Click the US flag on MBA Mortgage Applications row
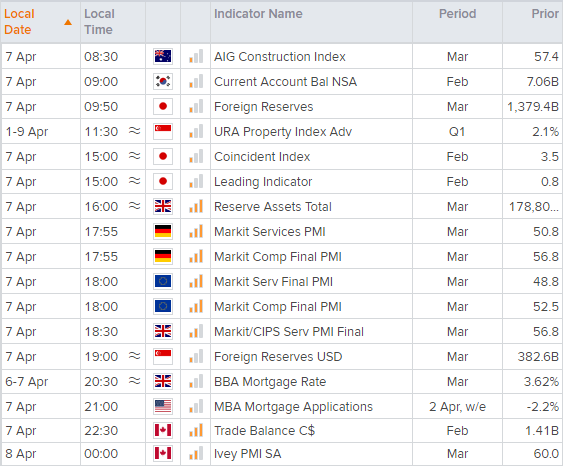The width and height of the screenshot is (563, 466). [x=163, y=406]
